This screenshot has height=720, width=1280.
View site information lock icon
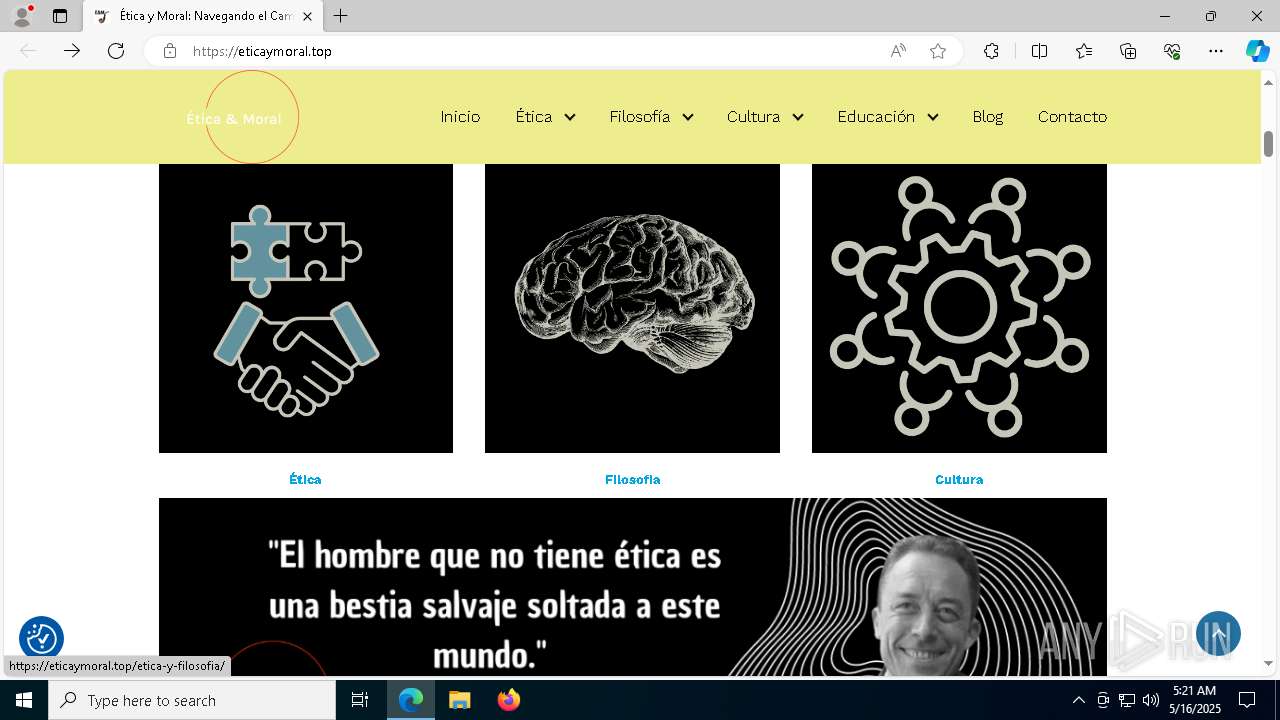[x=170, y=51]
